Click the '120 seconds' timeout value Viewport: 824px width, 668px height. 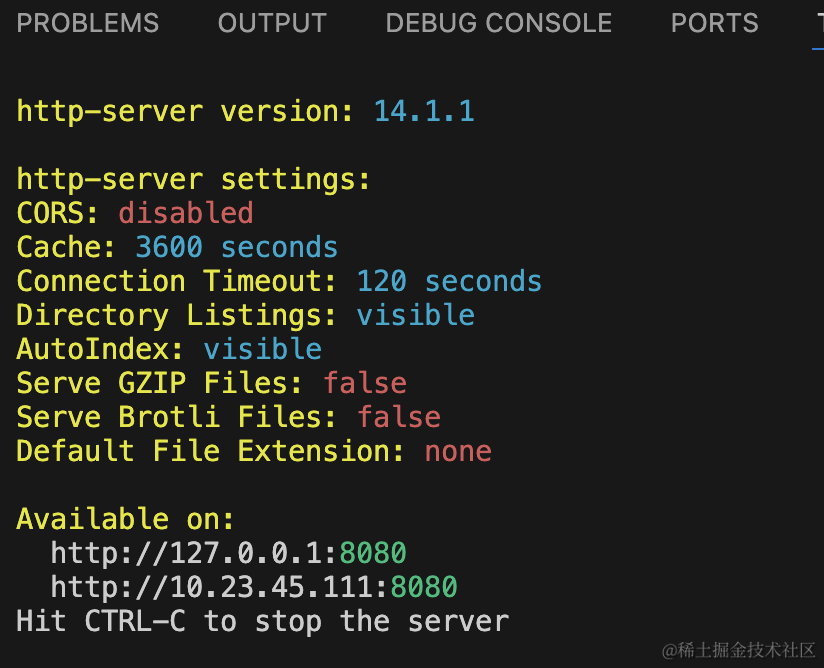[x=449, y=281]
